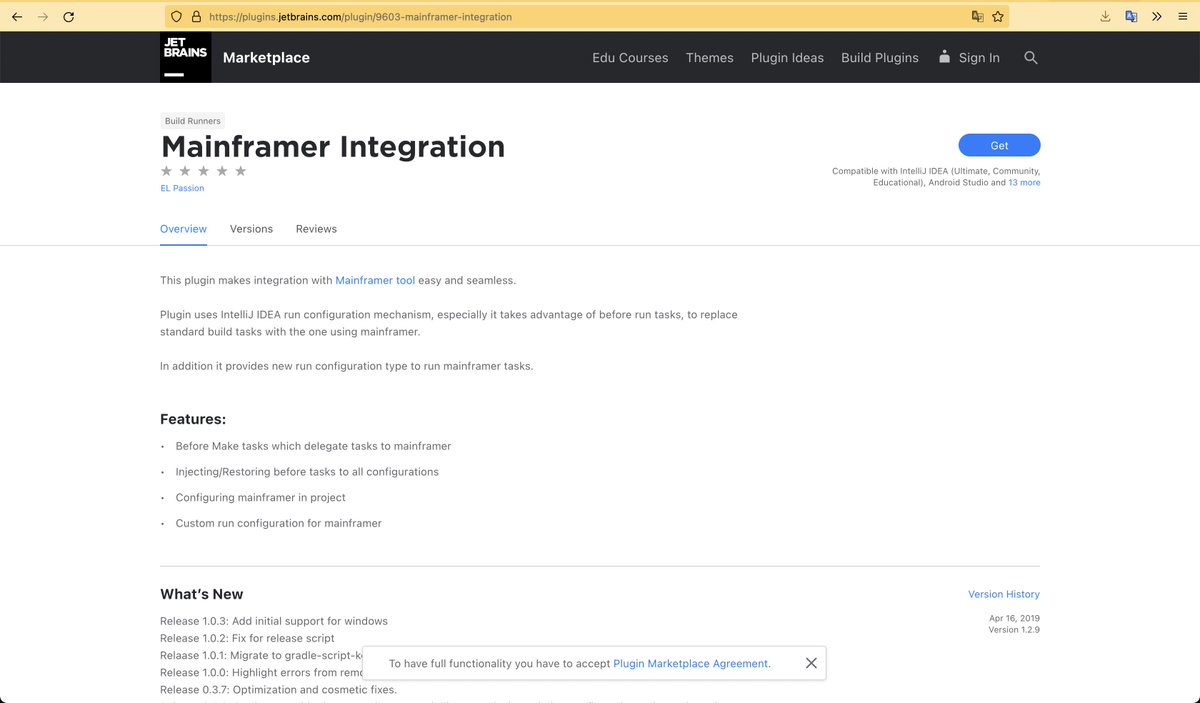Click the first rating star

[167, 171]
